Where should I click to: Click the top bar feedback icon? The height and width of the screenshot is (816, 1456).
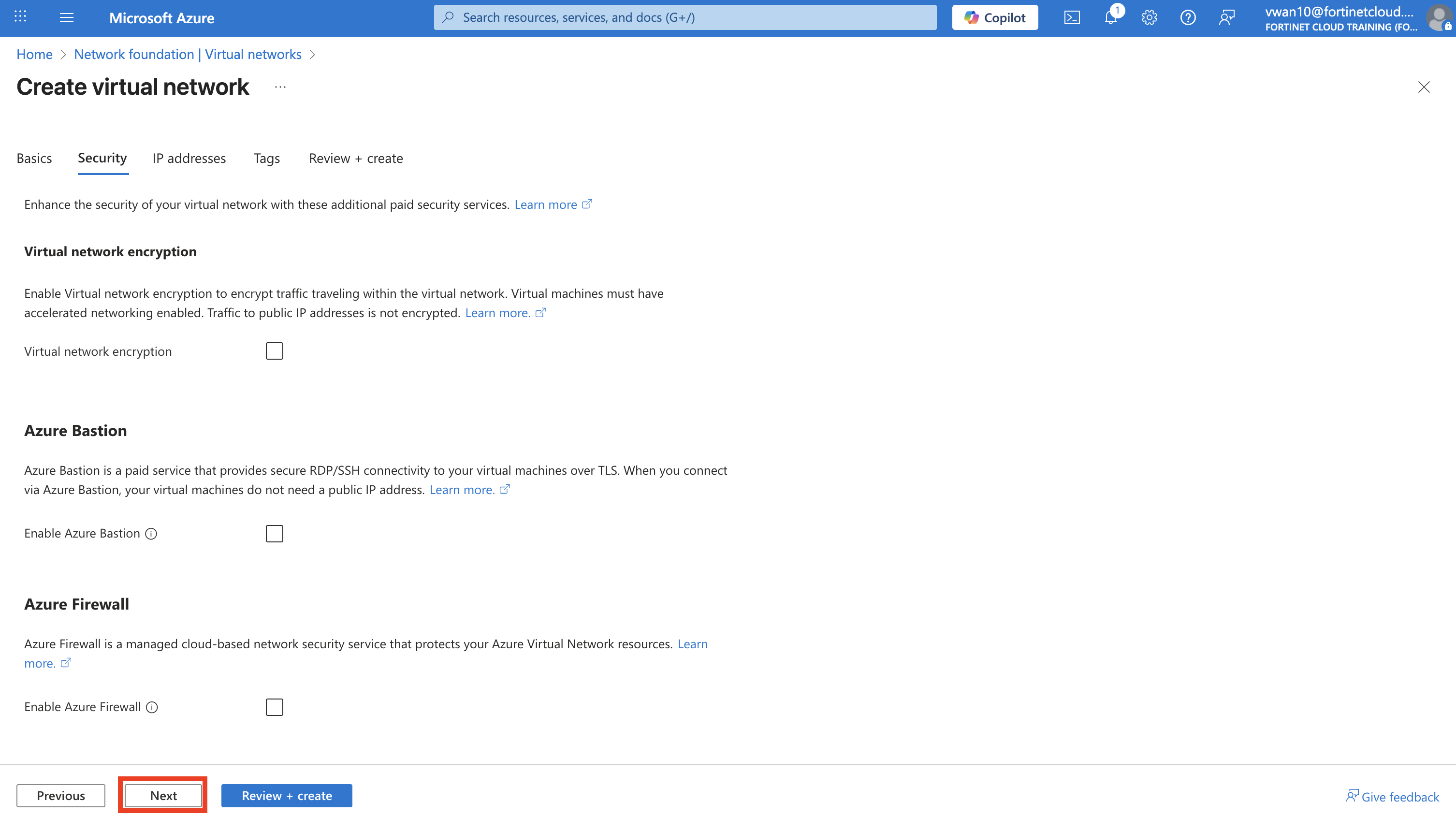click(1226, 17)
